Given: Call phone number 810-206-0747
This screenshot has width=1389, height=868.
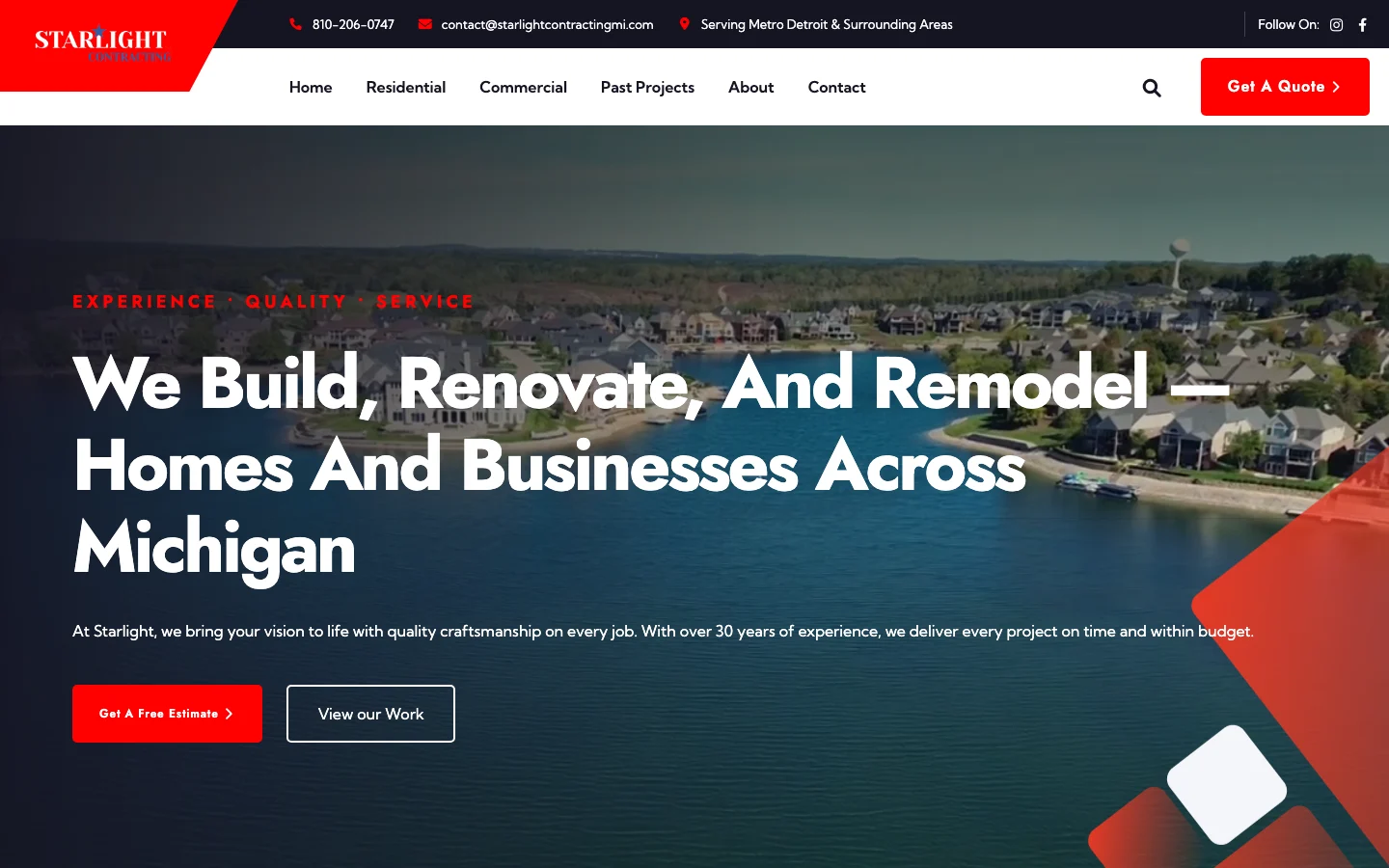Looking at the screenshot, I should pyautogui.click(x=353, y=24).
